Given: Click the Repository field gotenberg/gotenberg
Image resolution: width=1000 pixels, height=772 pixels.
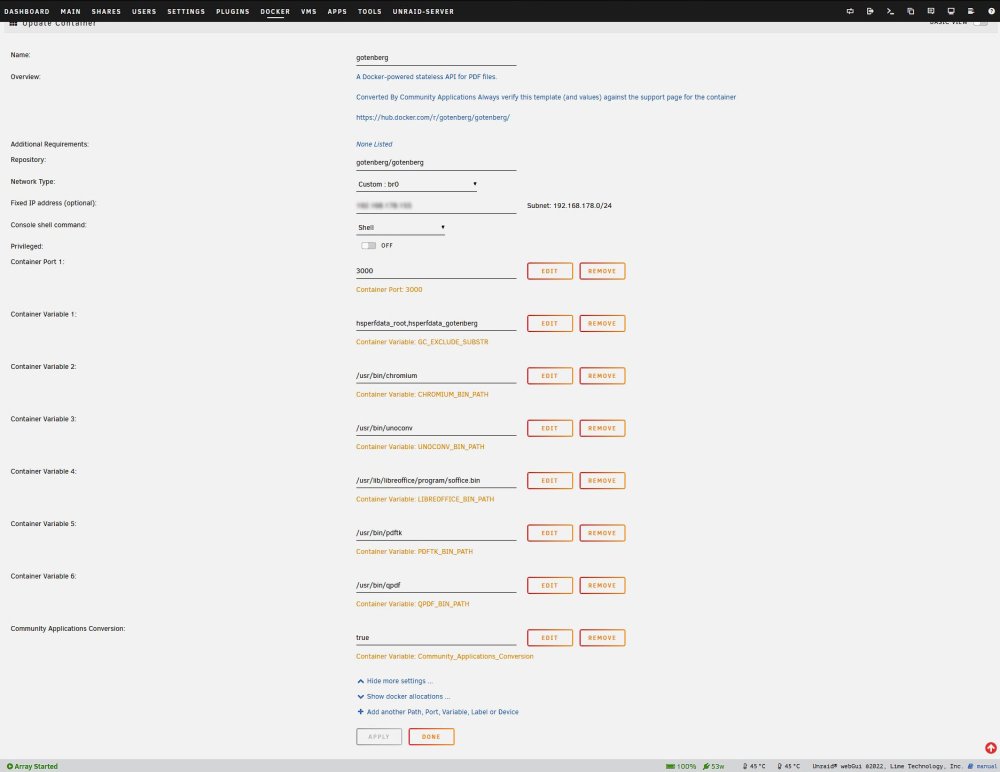Looking at the screenshot, I should pos(436,163).
